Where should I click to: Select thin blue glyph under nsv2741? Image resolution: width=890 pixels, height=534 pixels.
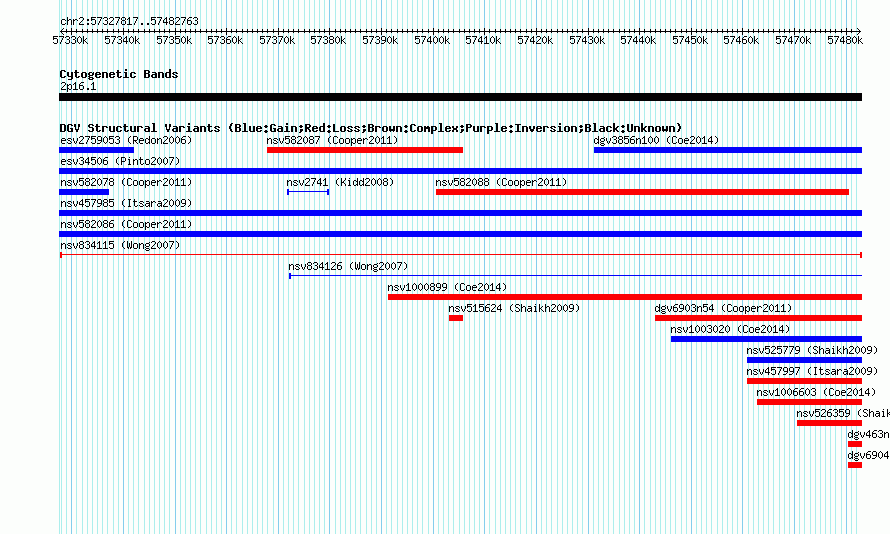pyautogui.click(x=308, y=192)
